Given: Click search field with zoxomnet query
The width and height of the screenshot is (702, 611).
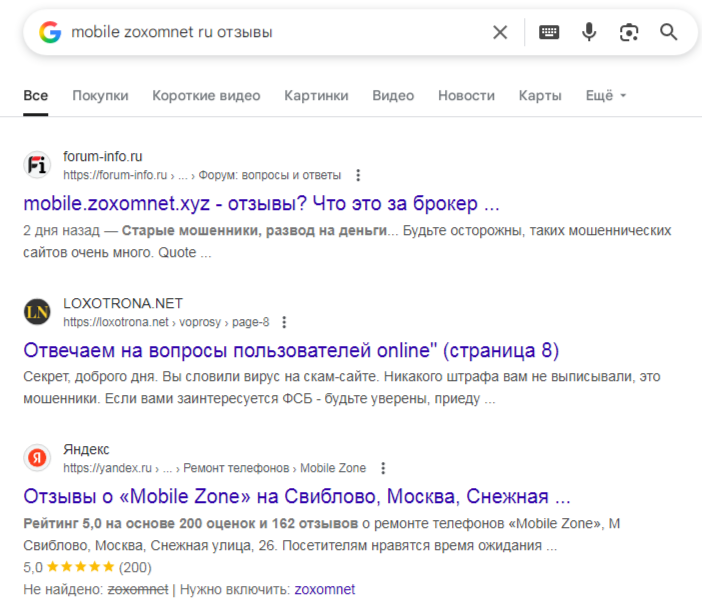Looking at the screenshot, I should 278,32.
